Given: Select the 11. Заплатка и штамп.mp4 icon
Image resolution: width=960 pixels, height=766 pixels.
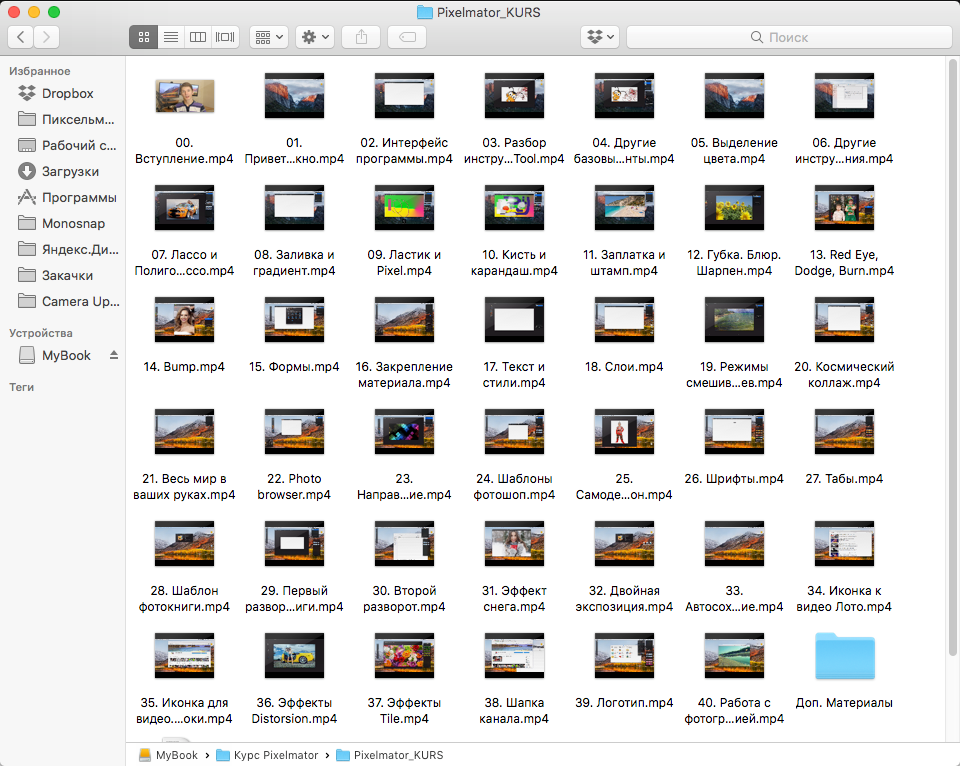Looking at the screenshot, I should point(624,208).
